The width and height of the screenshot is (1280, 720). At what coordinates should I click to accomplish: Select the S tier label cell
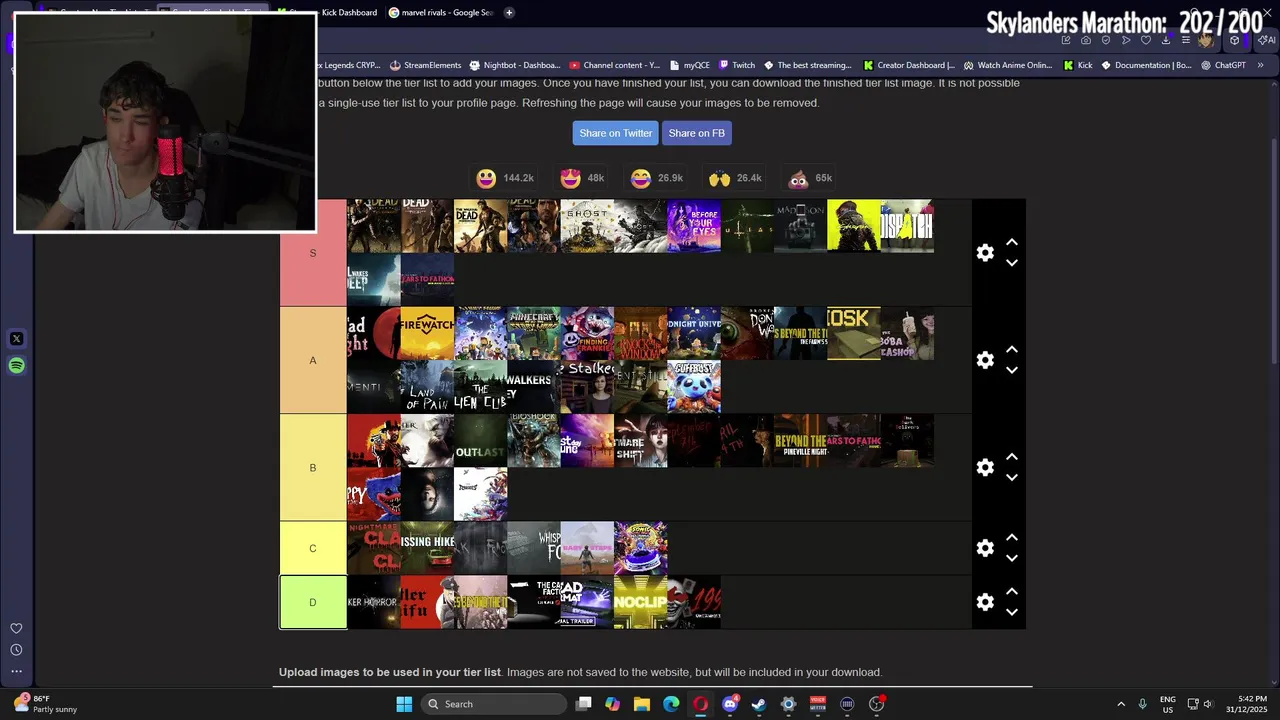pos(313,253)
